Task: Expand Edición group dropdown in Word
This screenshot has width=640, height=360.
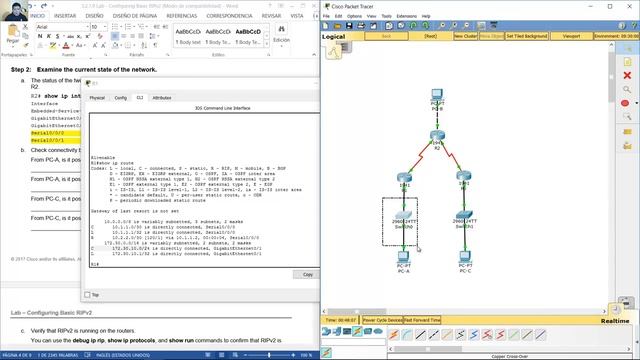Action: 281,46
